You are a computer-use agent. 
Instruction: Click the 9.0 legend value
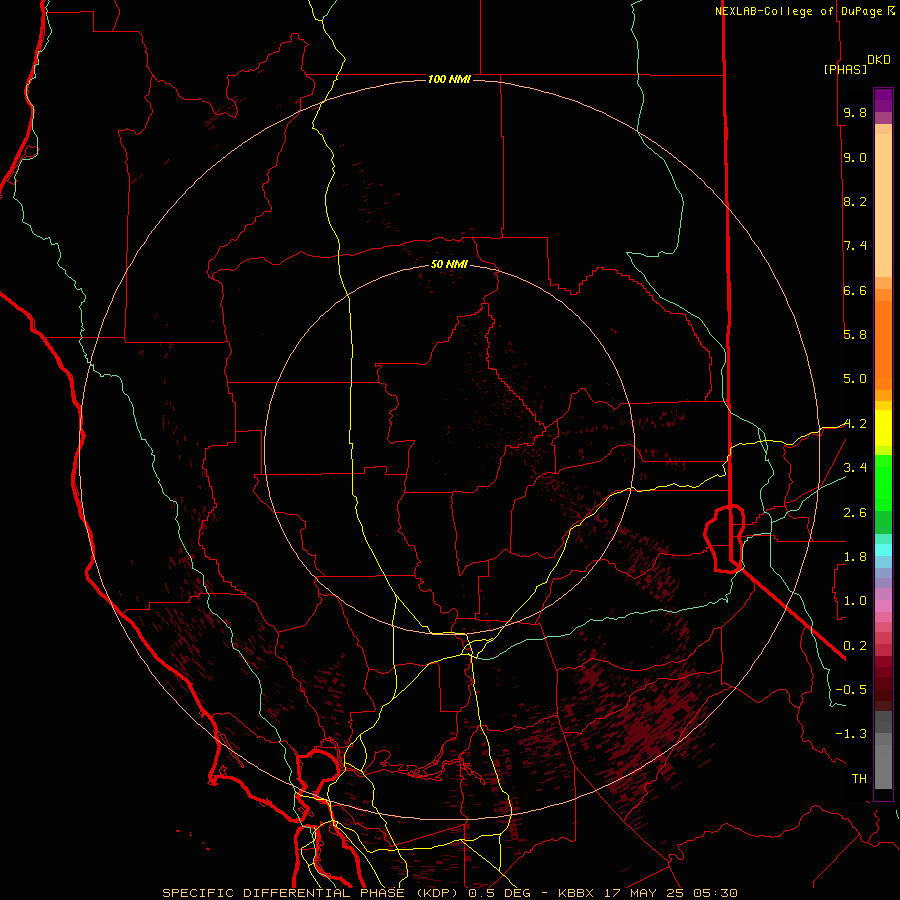click(855, 157)
